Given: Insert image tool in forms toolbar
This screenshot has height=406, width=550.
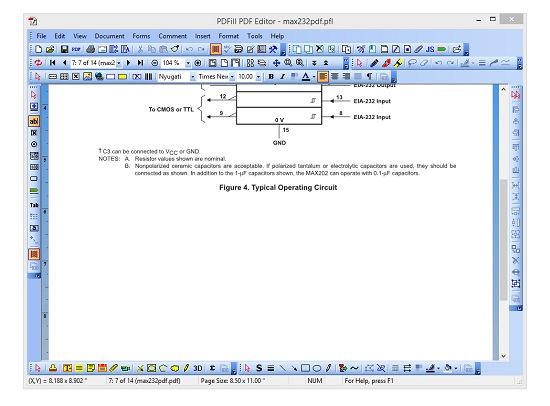Looking at the screenshot, I should [87, 76].
